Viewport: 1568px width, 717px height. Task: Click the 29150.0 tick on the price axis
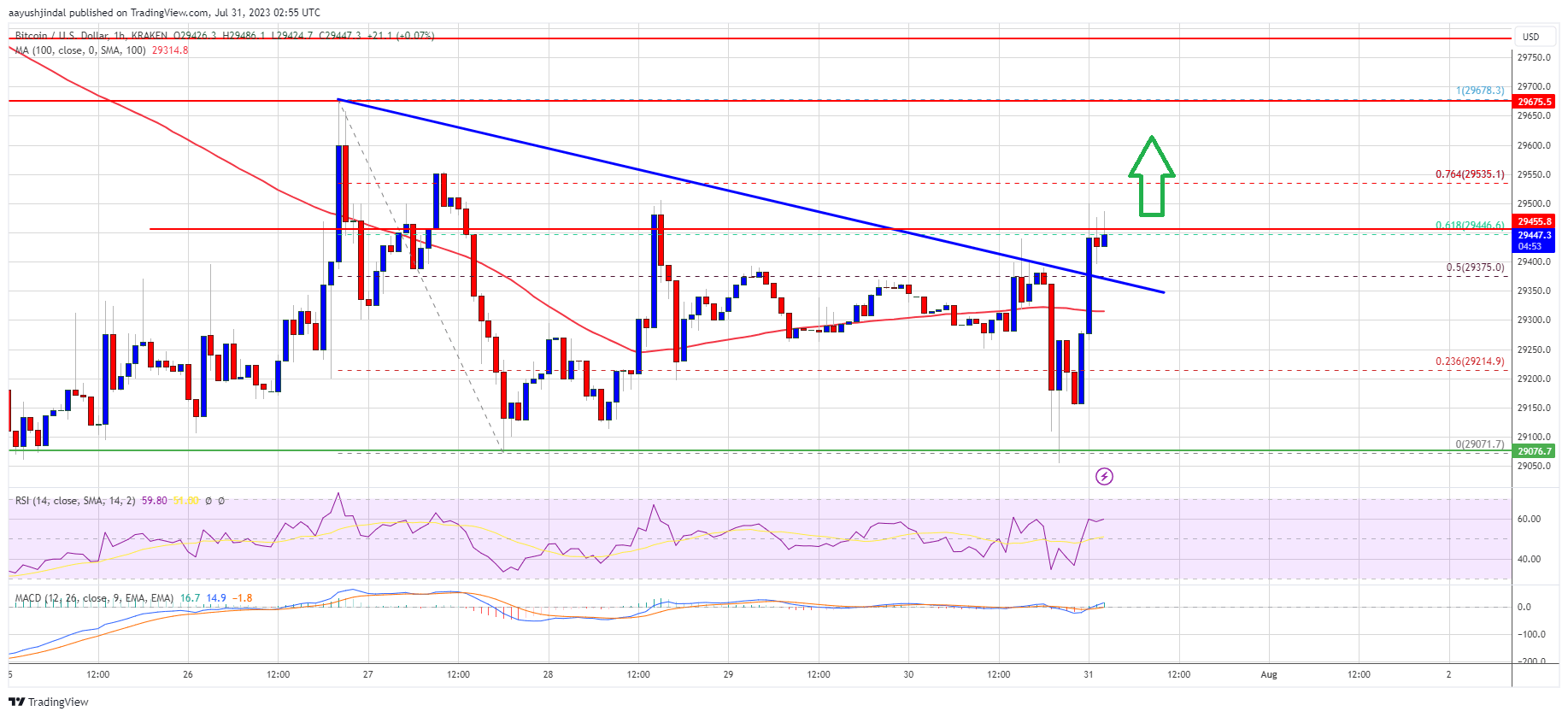click(x=1534, y=408)
